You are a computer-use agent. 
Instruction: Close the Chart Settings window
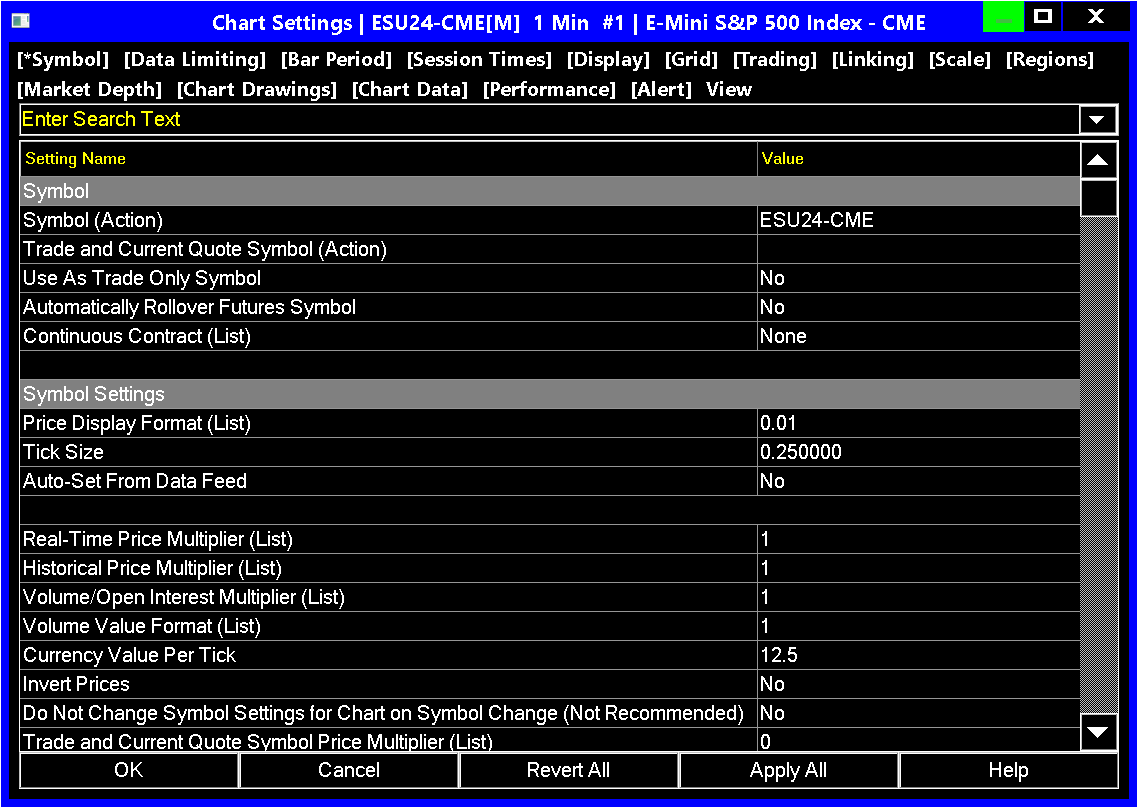point(1096,17)
